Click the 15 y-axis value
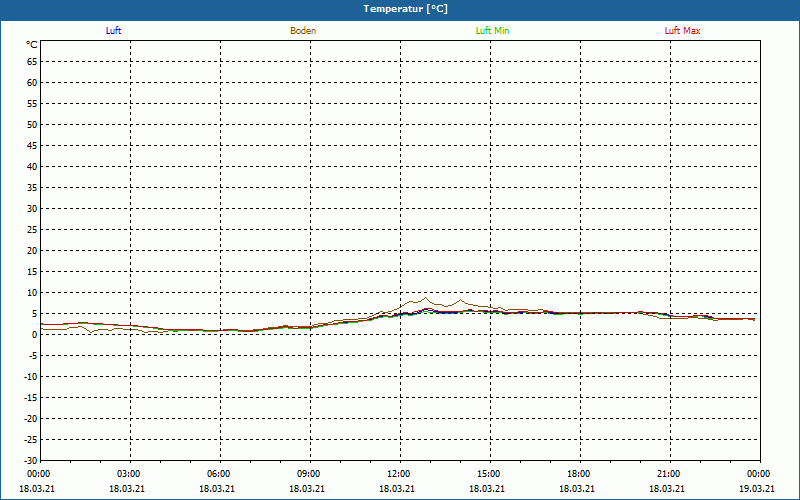Screen dimensions: 800x500 (32, 272)
